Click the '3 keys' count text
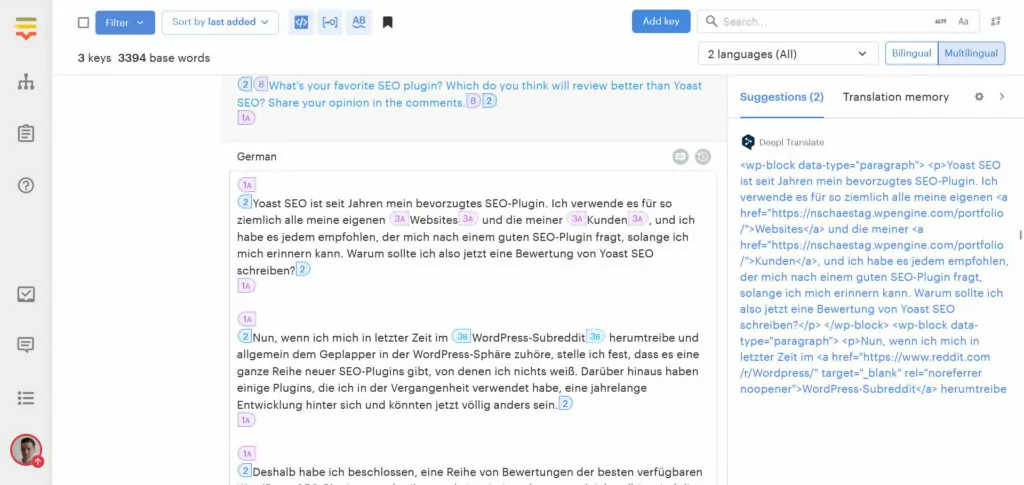Viewport: 1024px width, 485px height. tap(94, 58)
